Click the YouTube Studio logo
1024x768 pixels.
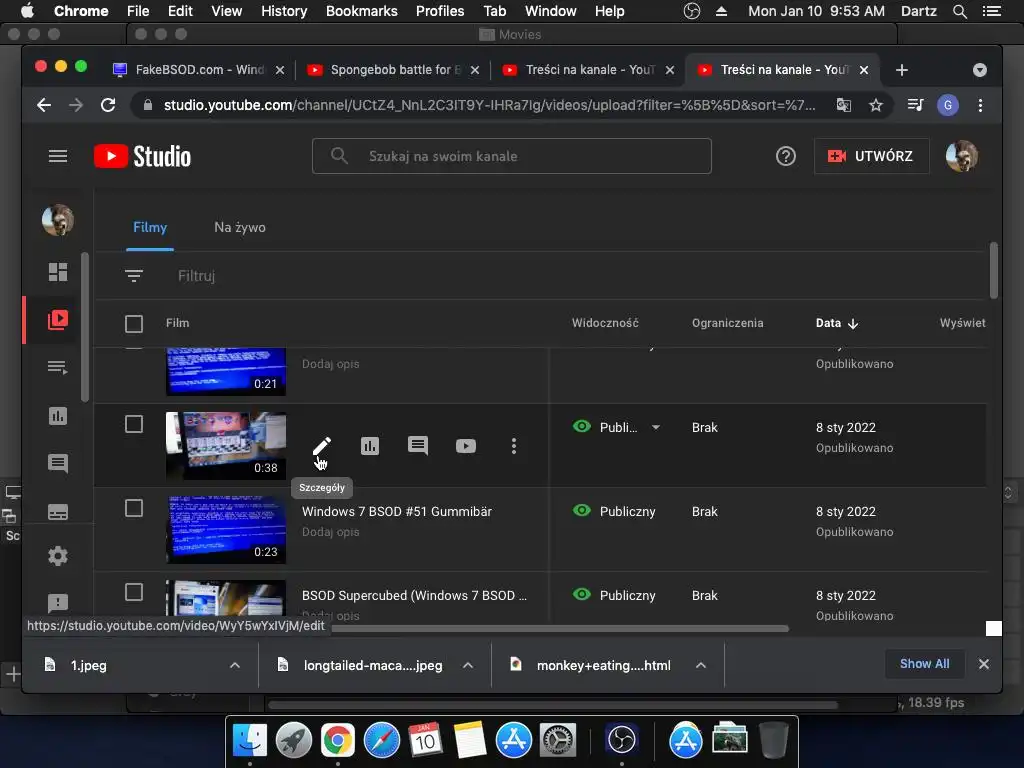click(142, 156)
